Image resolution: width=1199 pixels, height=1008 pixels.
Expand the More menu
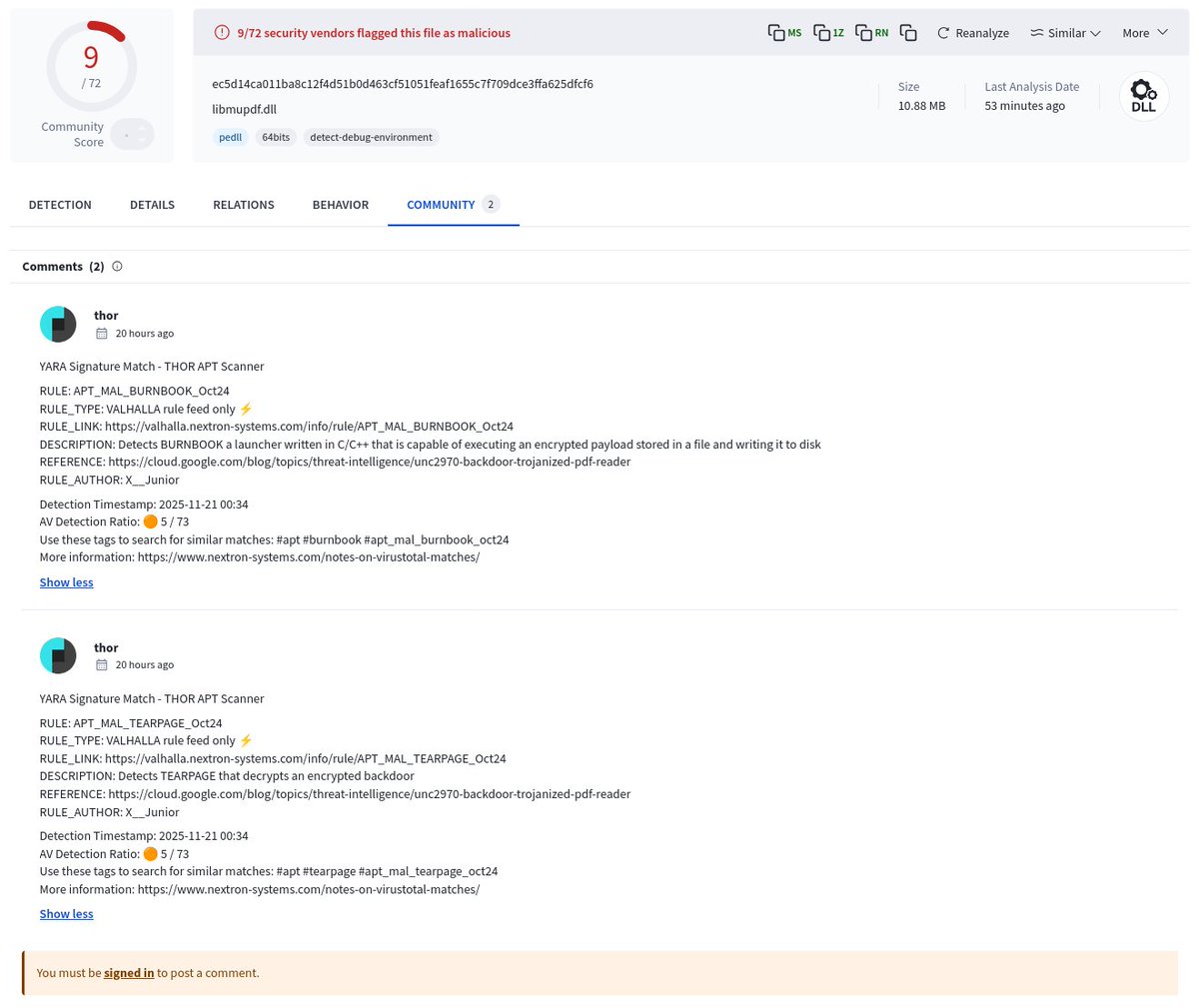(x=1145, y=33)
